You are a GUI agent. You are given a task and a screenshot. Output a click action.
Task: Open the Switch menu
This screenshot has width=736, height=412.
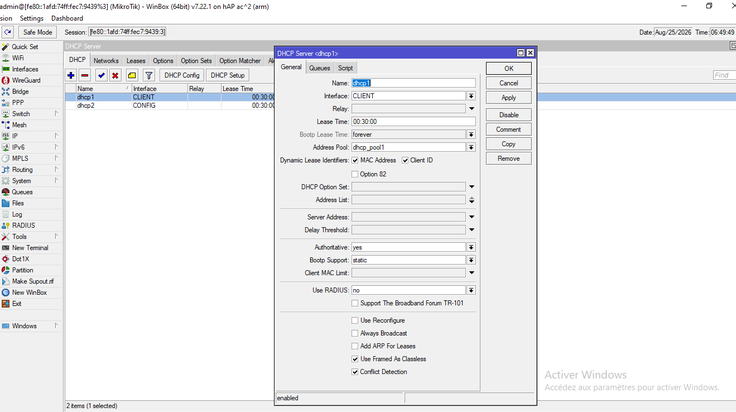[21, 114]
